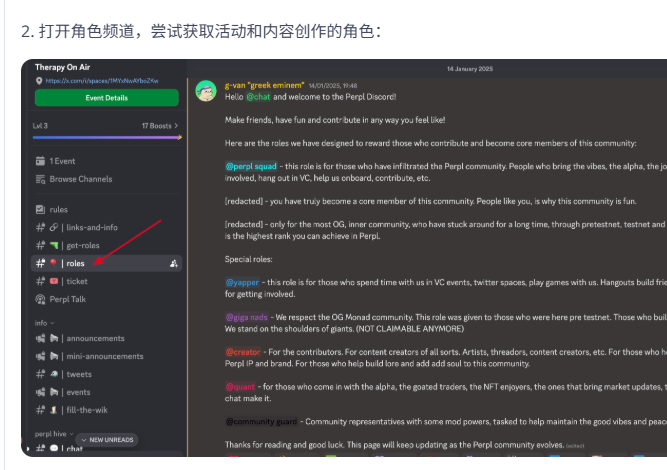Click the 14 January 2025 date divider
This screenshot has height=470, width=667.
pos(470,69)
